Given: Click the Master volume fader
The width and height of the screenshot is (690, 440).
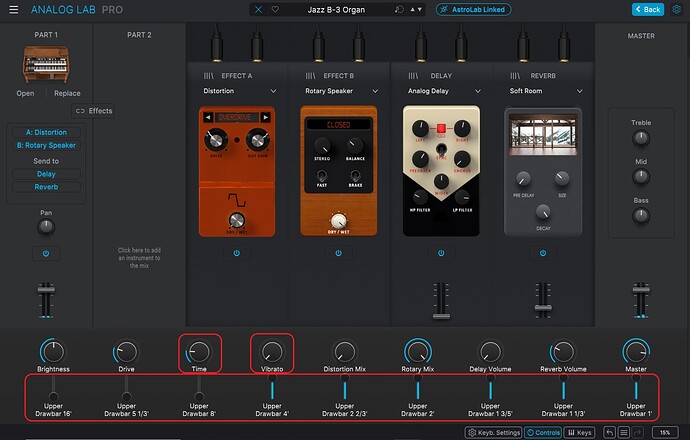Looking at the screenshot, I should [641, 289].
